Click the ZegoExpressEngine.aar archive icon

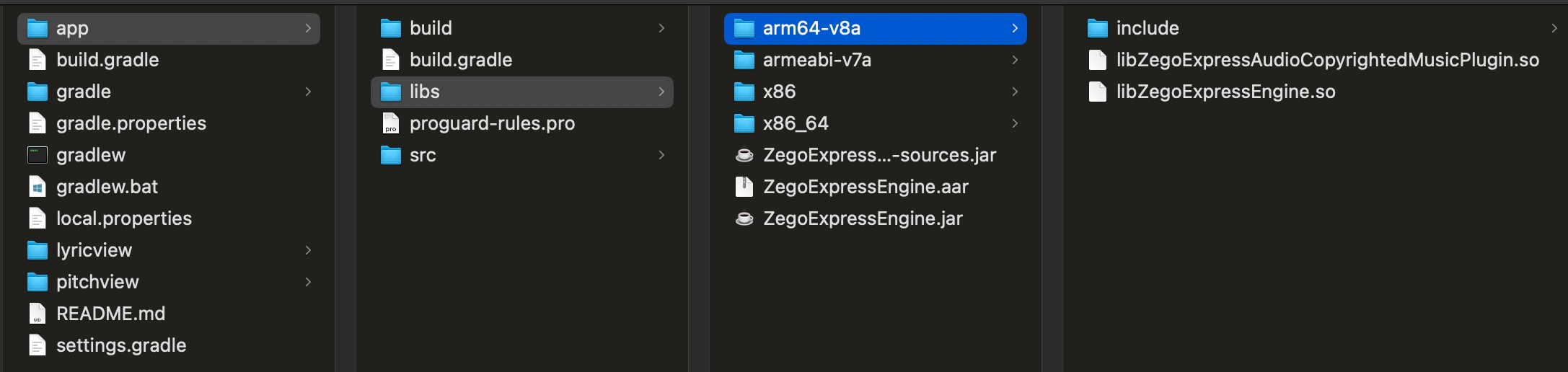(x=744, y=187)
